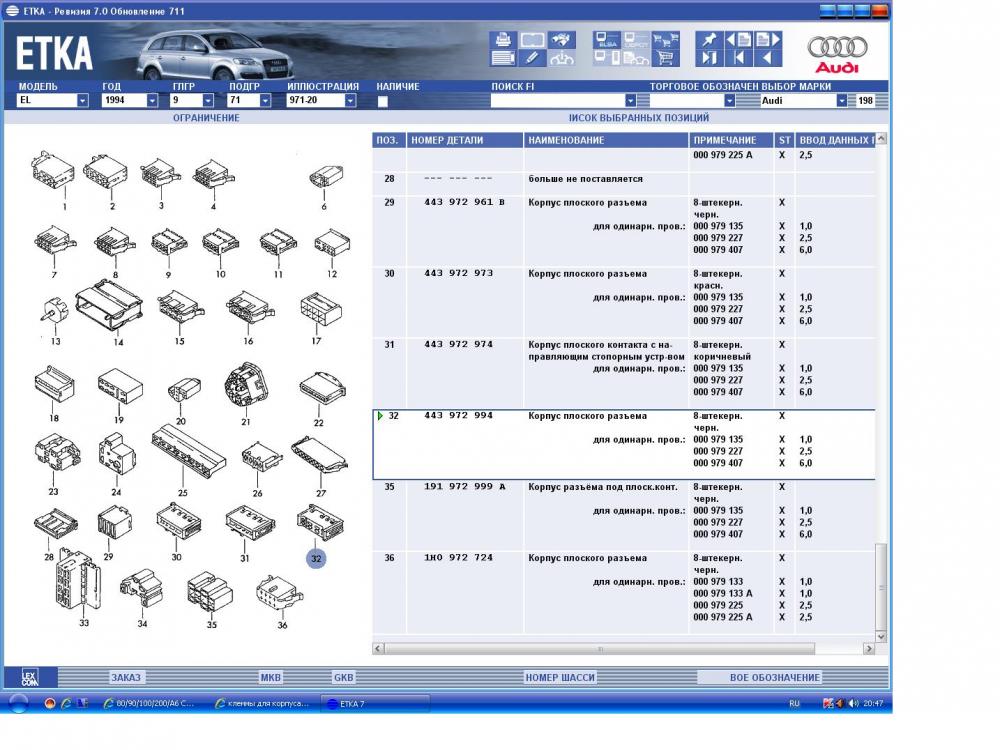The image size is (1000, 750).
Task: Switch to ETKA 7 in the taskbar
Action: [374, 704]
